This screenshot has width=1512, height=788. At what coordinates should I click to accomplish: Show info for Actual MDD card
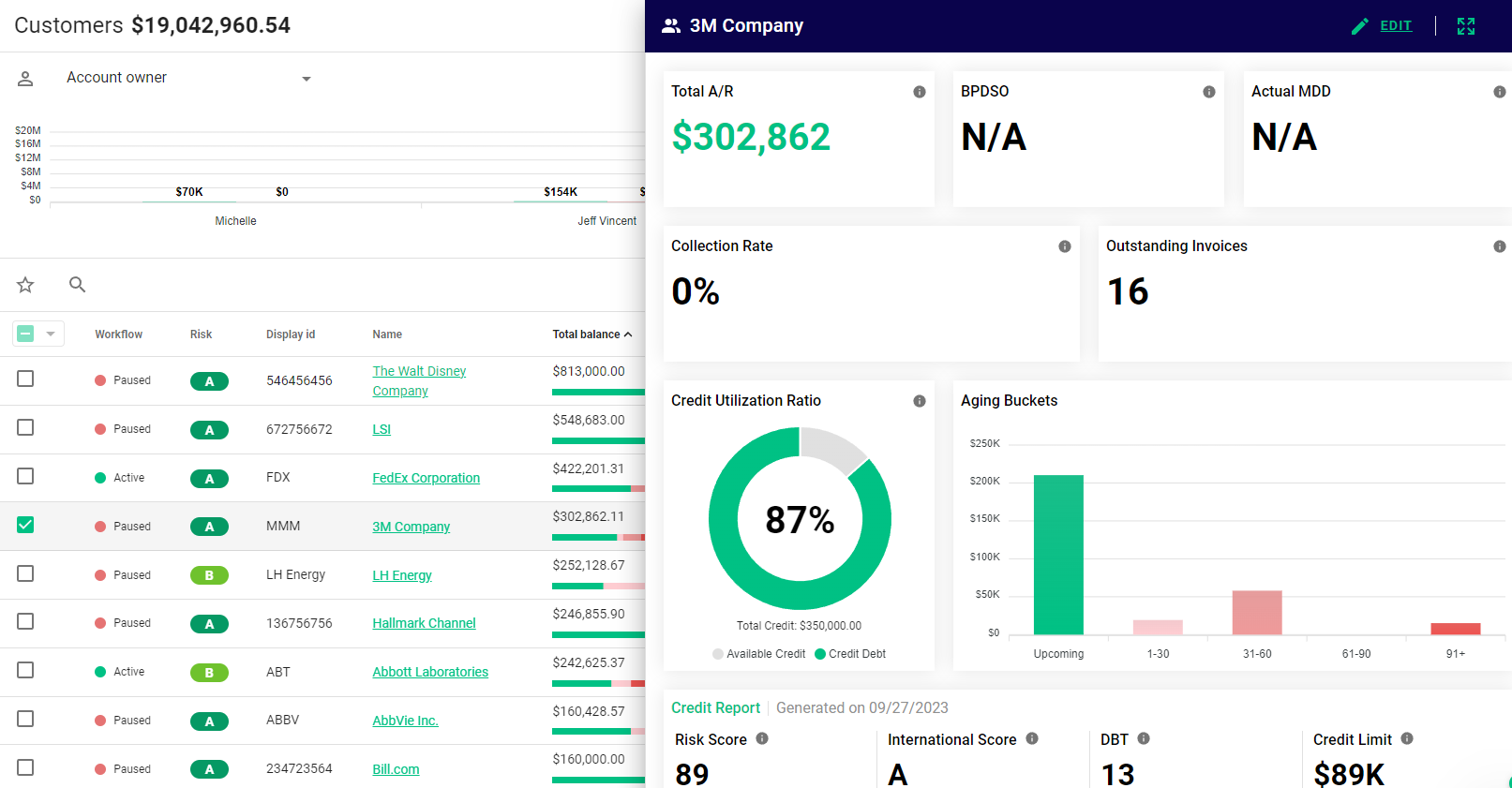point(1500,92)
